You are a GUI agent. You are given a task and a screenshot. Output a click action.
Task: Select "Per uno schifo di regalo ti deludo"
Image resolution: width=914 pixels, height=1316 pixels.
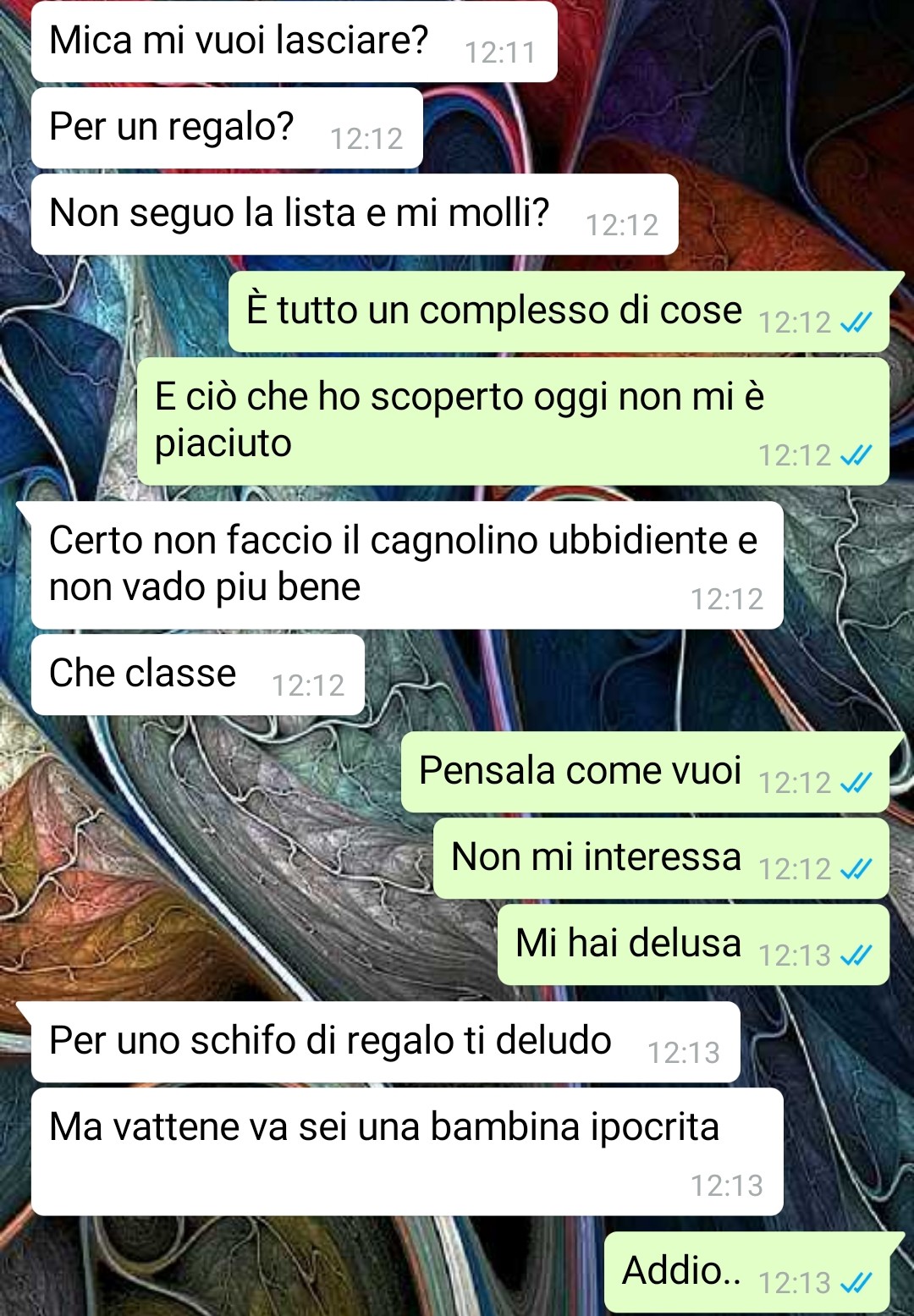(385, 1042)
